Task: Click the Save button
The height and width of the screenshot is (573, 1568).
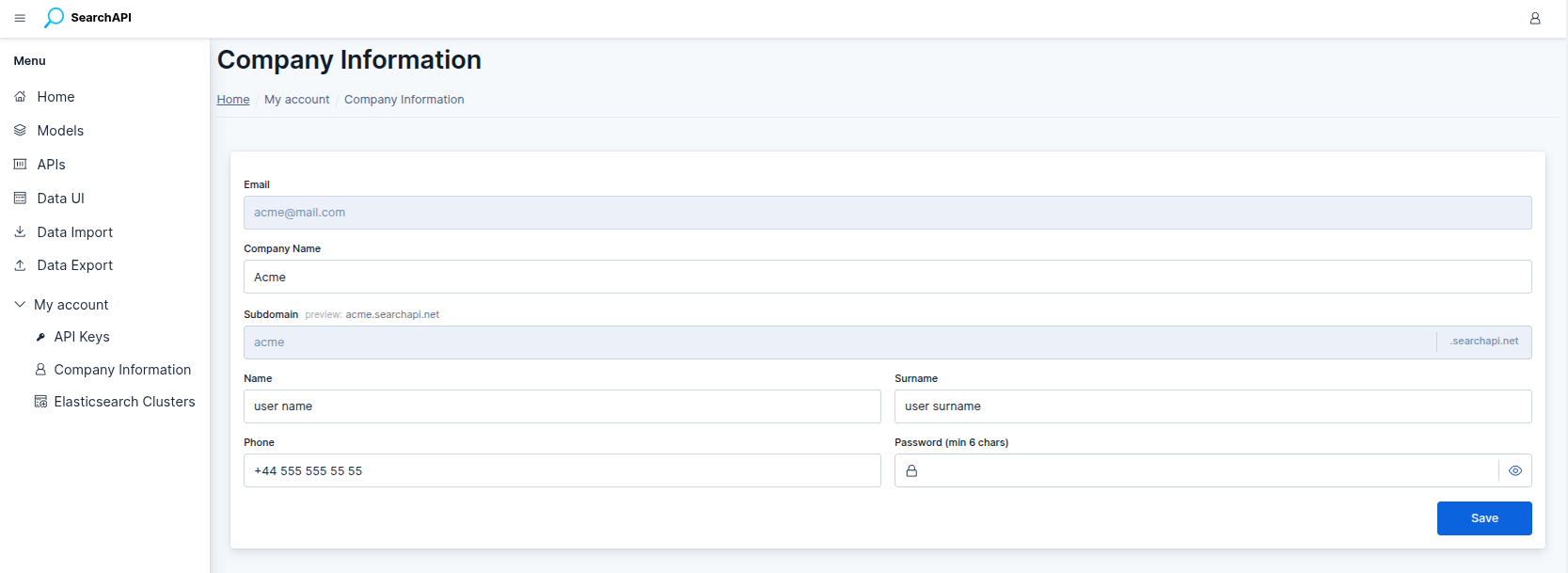Action: coord(1484,518)
